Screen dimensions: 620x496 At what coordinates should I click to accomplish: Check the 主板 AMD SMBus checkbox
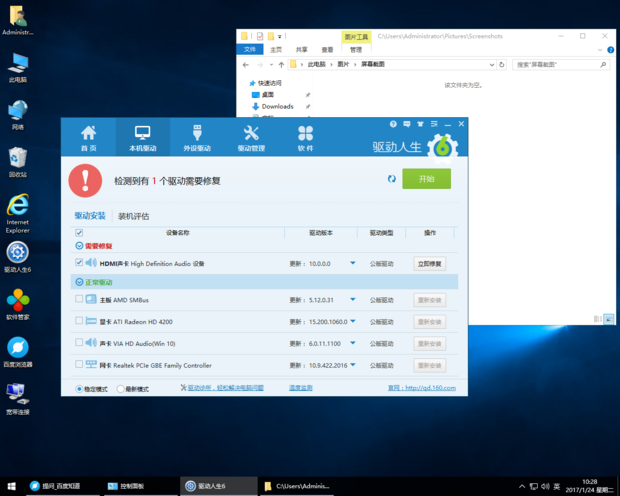[x=79, y=299]
